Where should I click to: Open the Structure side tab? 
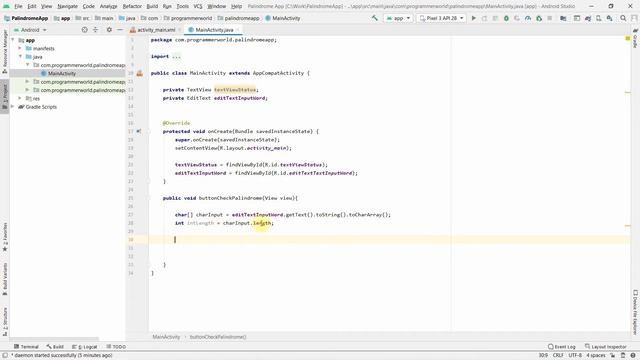(4, 322)
